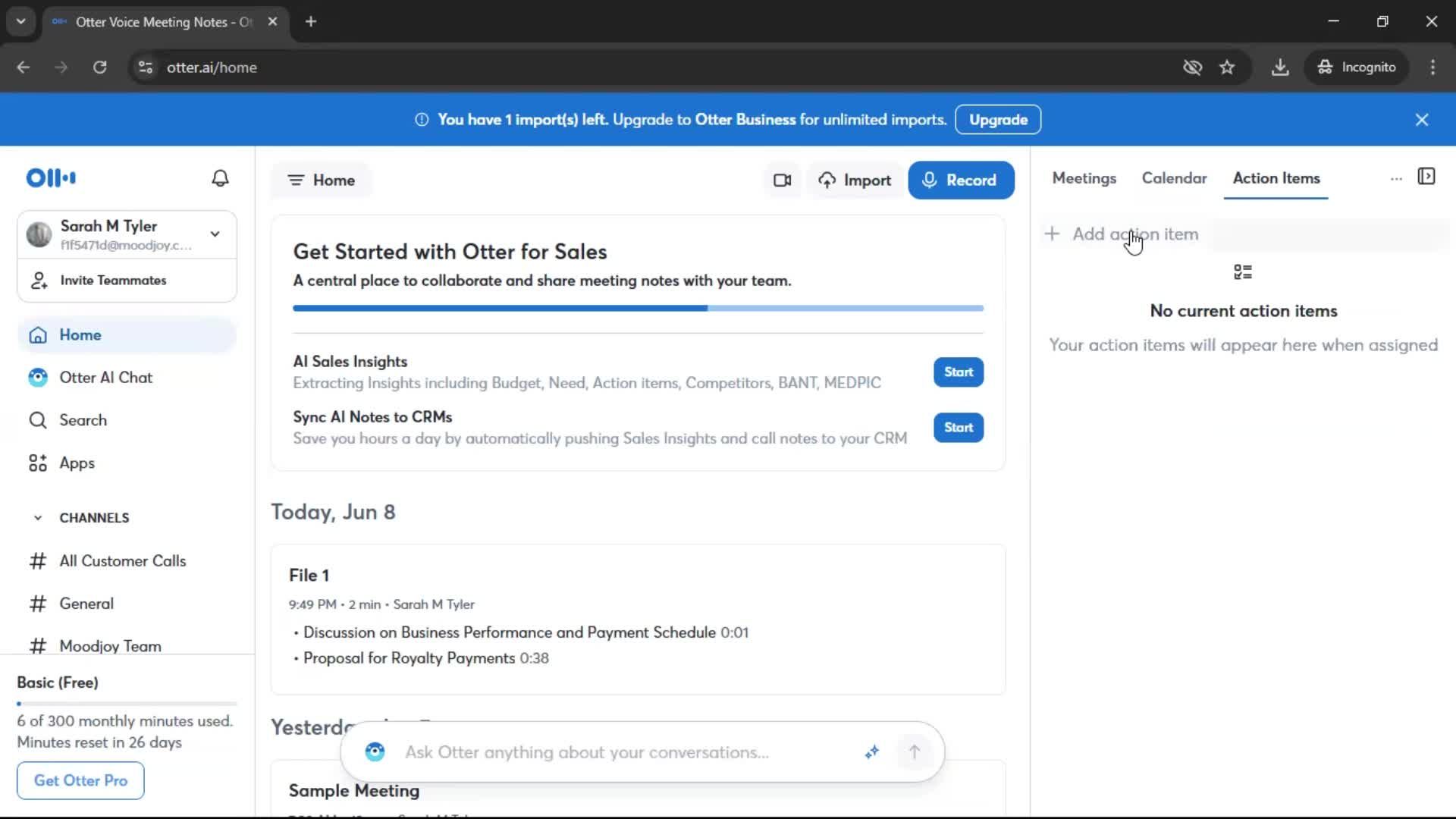
Task: Click the video camera meeting icon
Action: [x=783, y=180]
